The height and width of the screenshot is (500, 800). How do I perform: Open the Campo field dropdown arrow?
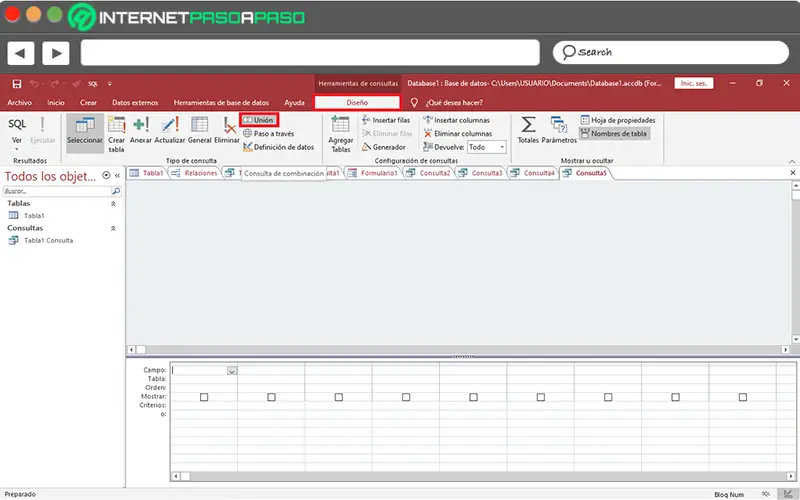click(x=232, y=371)
